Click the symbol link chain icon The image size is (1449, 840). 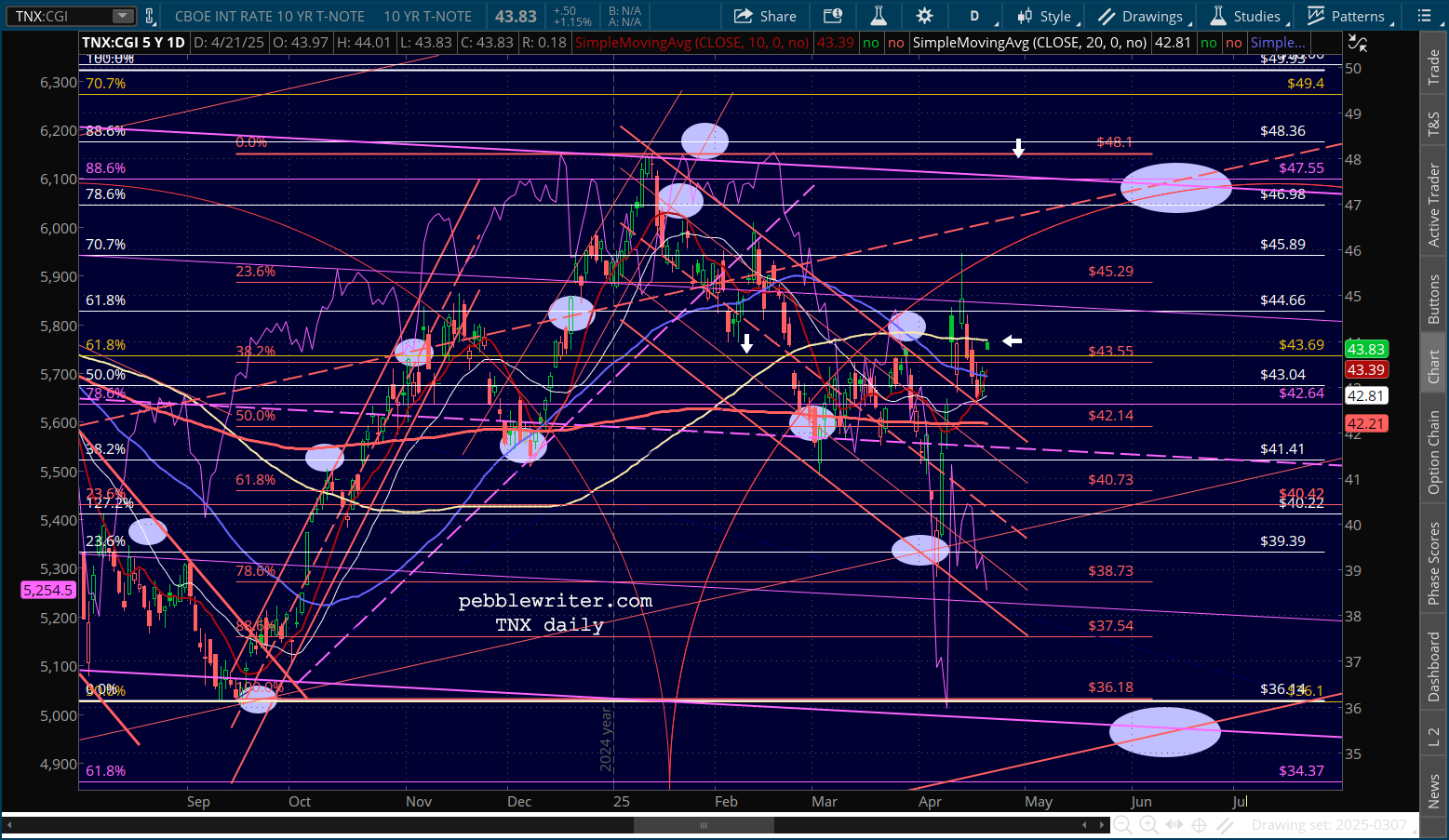(x=150, y=16)
